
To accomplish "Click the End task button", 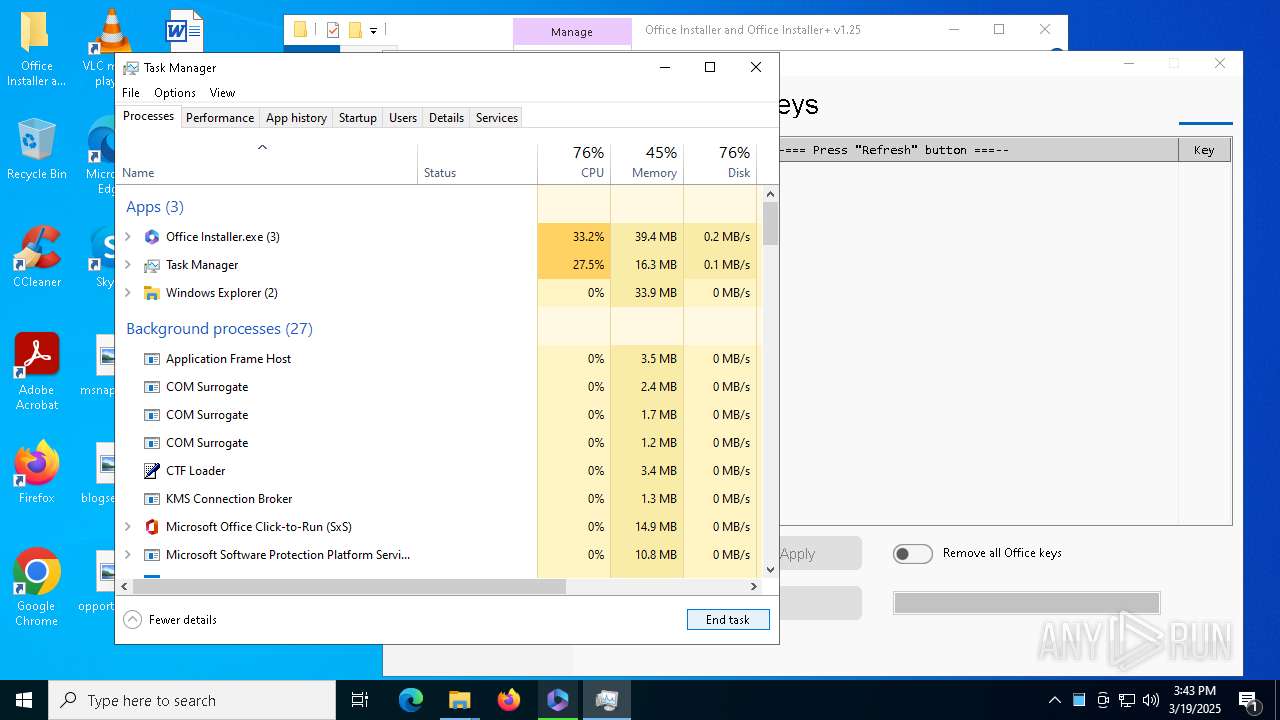I will 728,620.
